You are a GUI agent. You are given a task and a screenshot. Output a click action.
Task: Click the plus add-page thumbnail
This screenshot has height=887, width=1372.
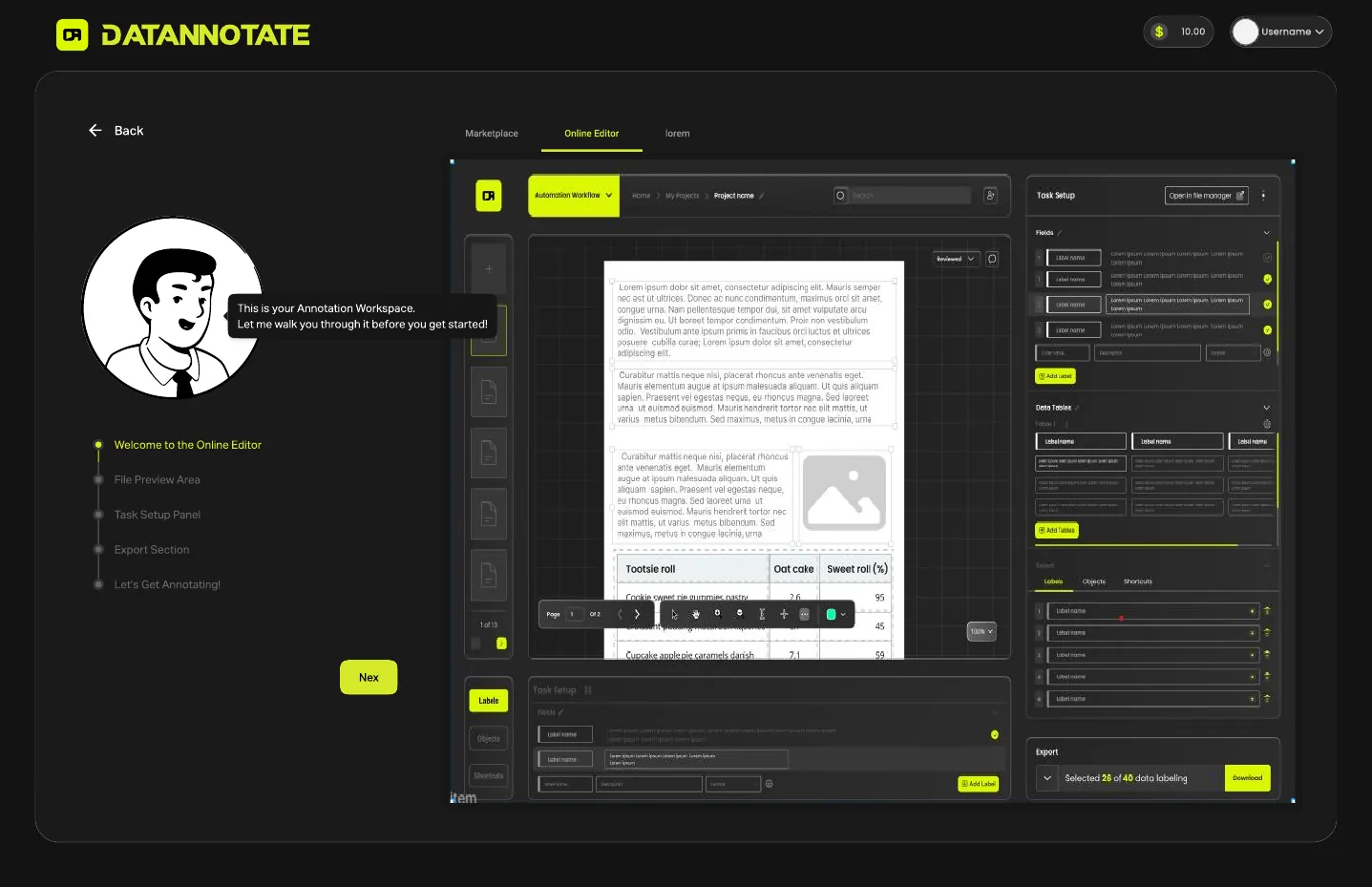[489, 269]
